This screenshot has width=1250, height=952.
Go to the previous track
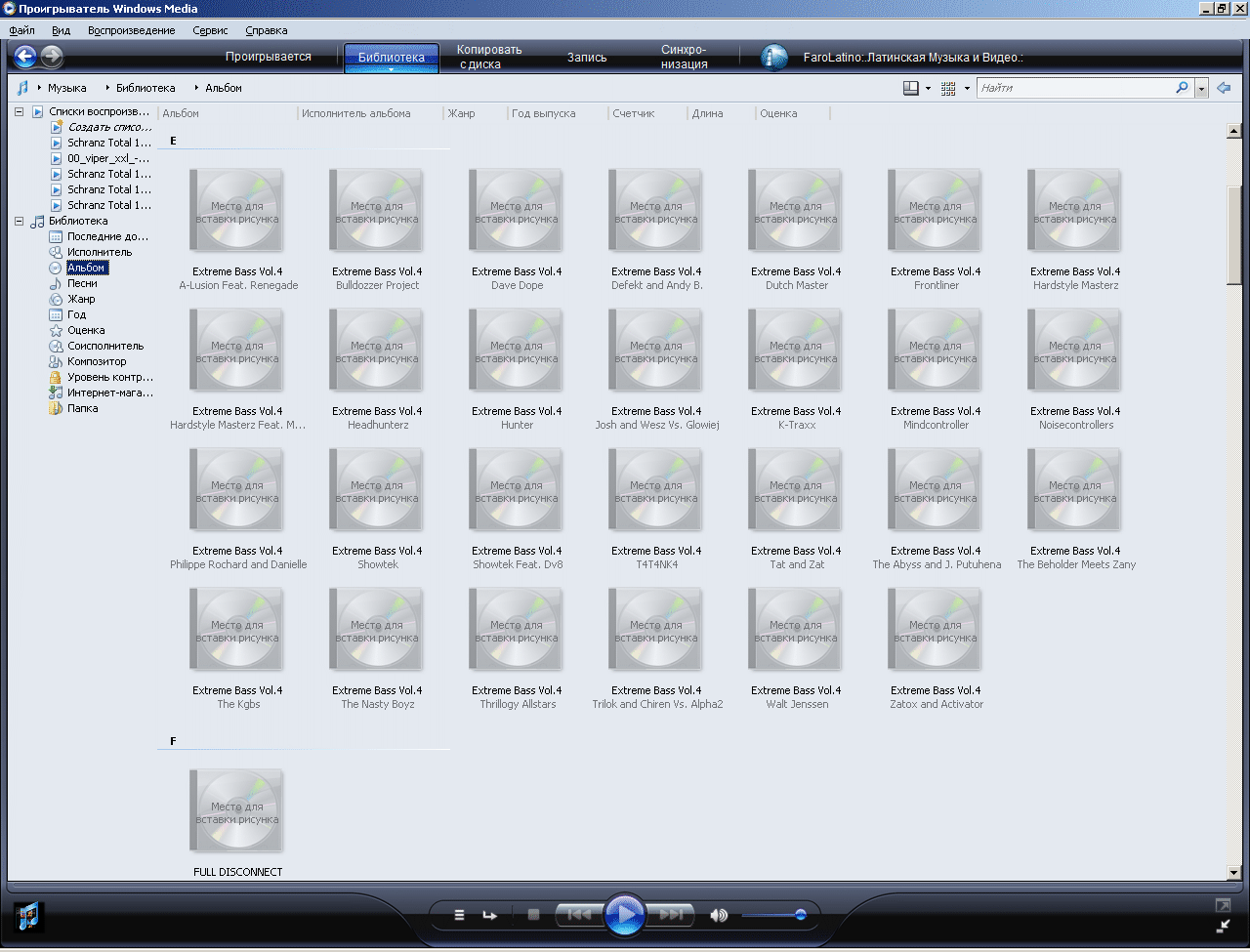(x=579, y=915)
